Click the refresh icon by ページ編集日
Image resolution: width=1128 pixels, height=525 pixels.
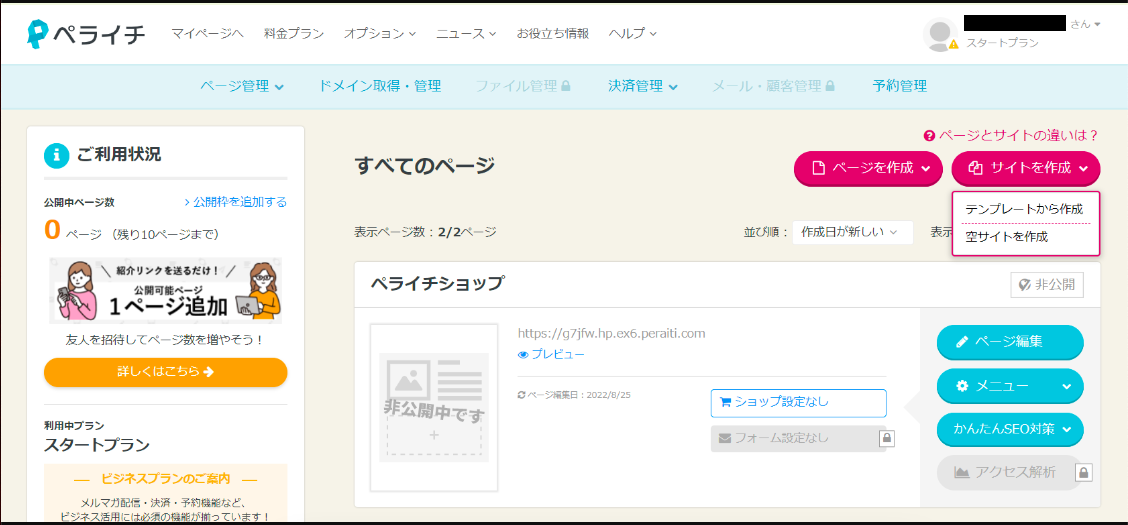point(522,395)
